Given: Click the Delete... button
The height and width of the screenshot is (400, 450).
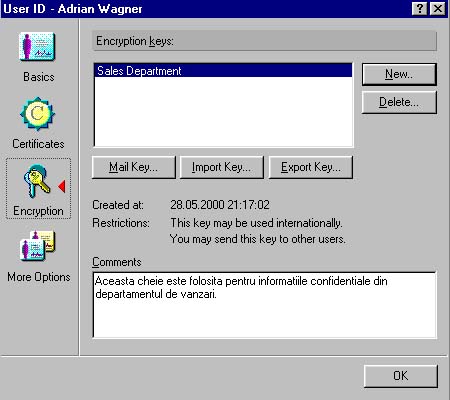Looking at the screenshot, I should pos(399,102).
